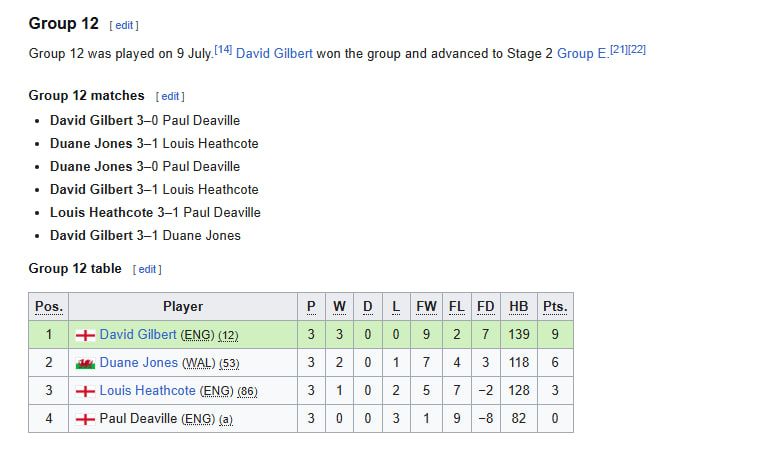
Task: Click the HB column header abbreviation
Action: click(x=518, y=307)
